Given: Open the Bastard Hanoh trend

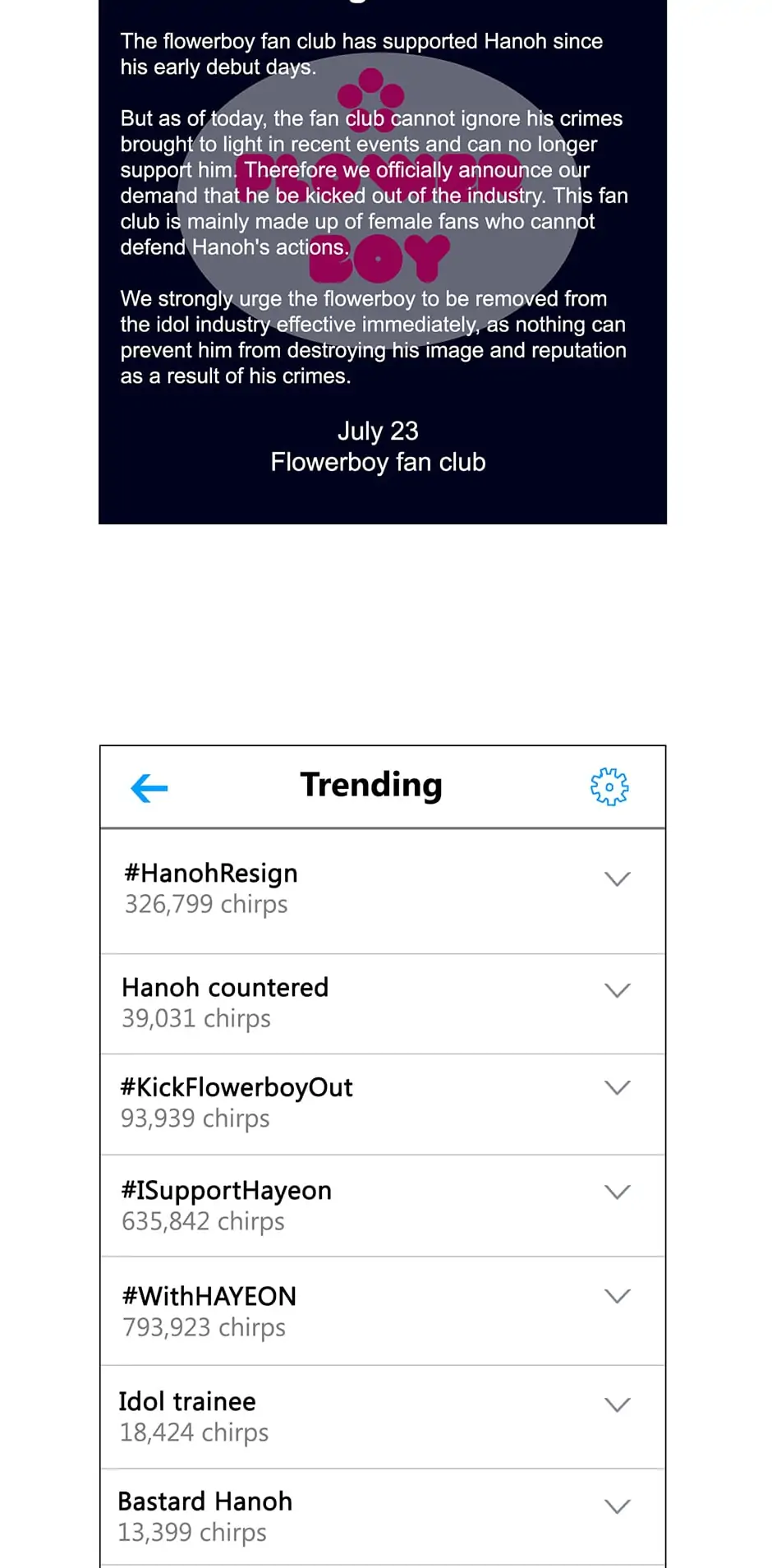Looking at the screenshot, I should click(205, 1501).
